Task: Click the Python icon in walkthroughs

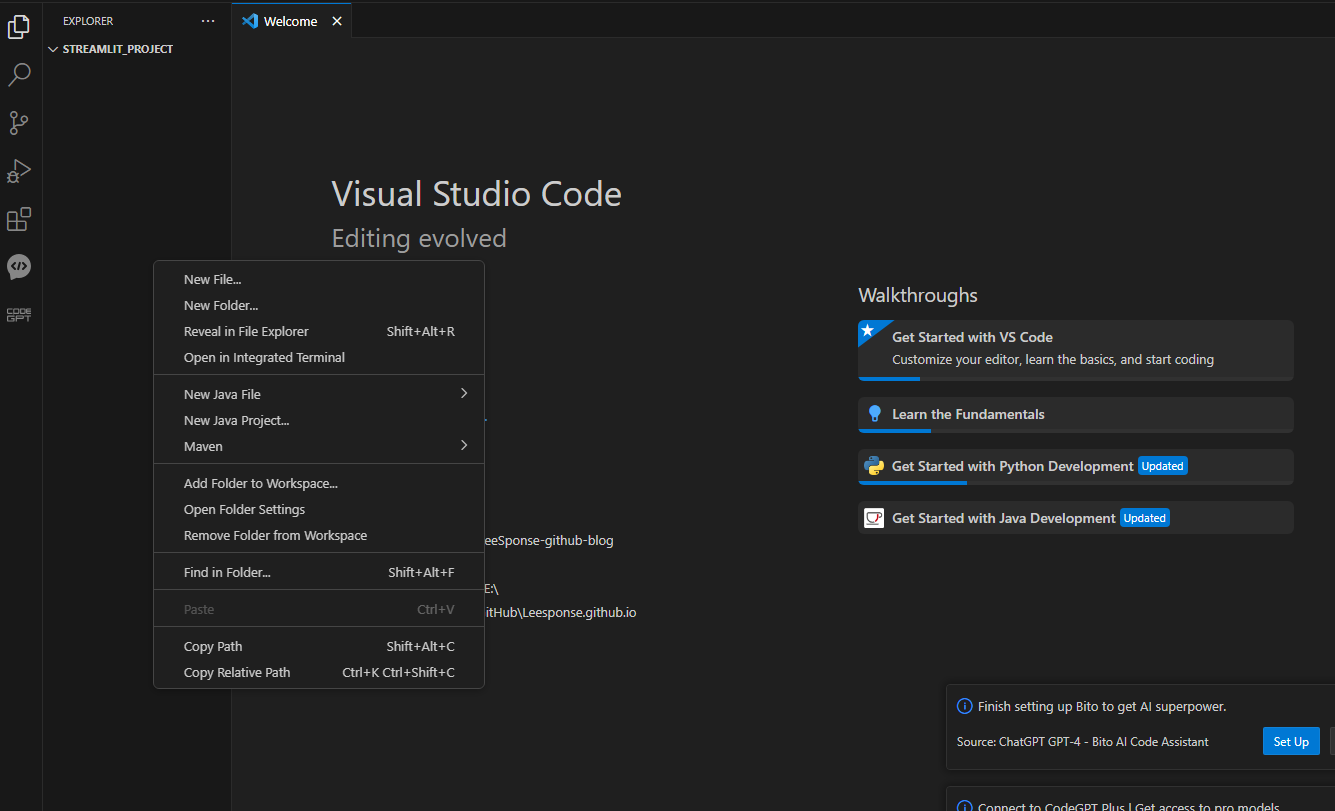Action: (874, 466)
